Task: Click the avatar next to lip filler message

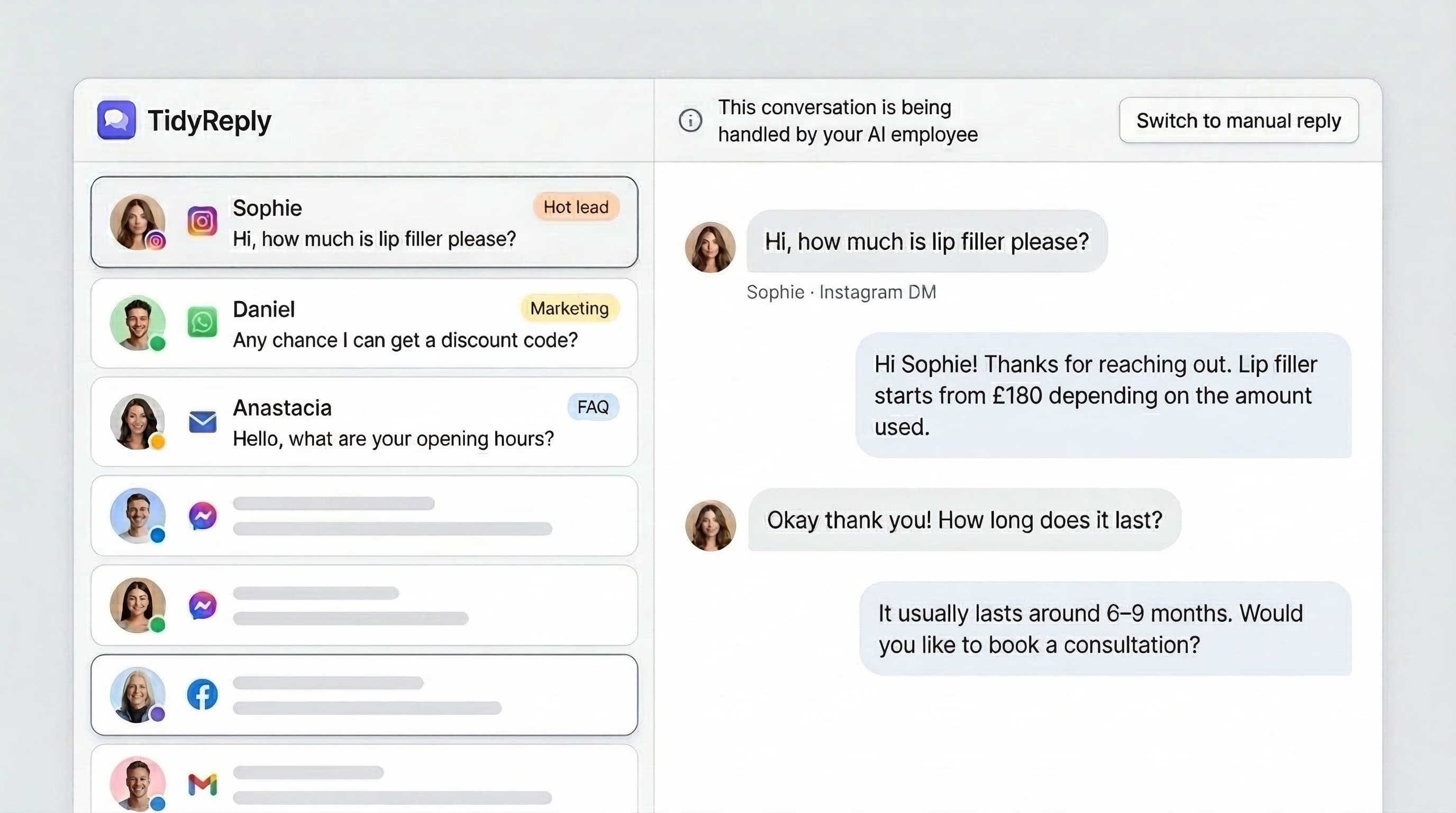Action: coord(710,247)
